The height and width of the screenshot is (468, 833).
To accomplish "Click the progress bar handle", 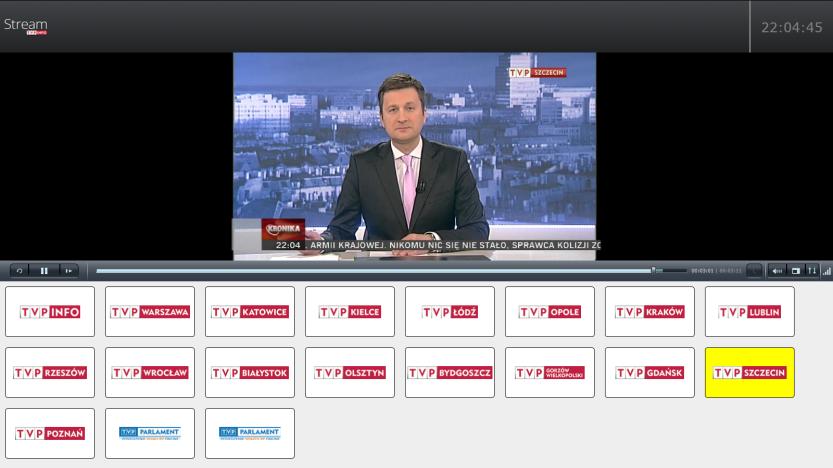I will [x=653, y=270].
